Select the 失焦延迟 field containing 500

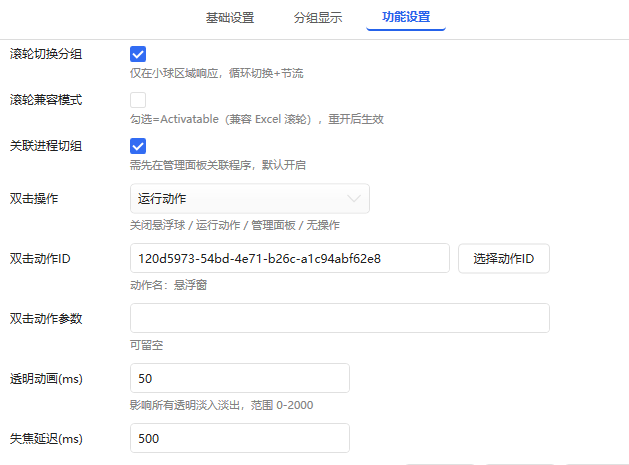coord(239,438)
